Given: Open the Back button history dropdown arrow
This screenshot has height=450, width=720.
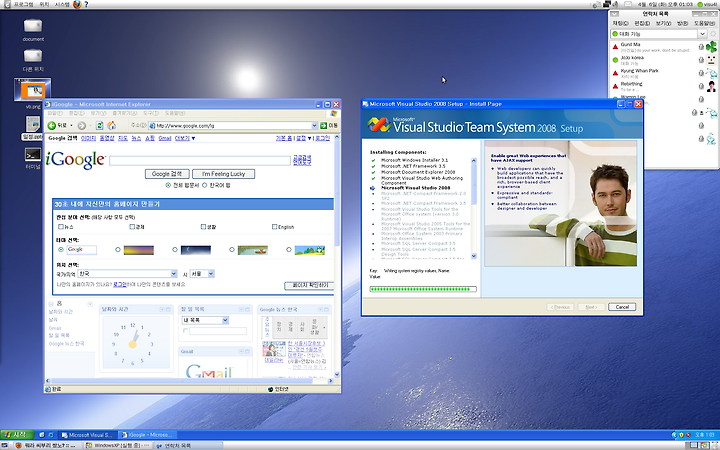Looking at the screenshot, I should pyautogui.click(x=71, y=125).
